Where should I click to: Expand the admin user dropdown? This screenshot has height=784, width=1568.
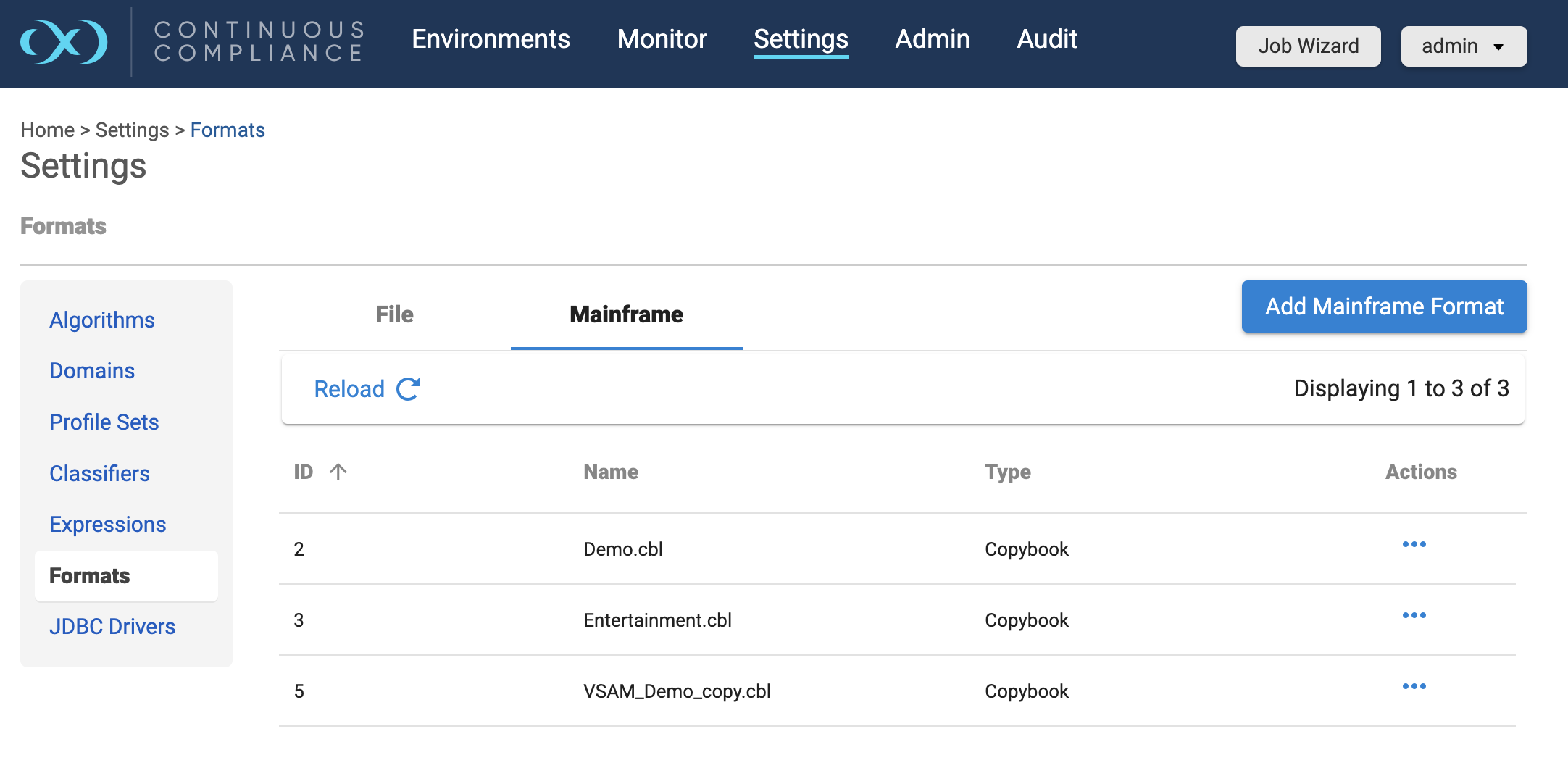click(x=1463, y=46)
